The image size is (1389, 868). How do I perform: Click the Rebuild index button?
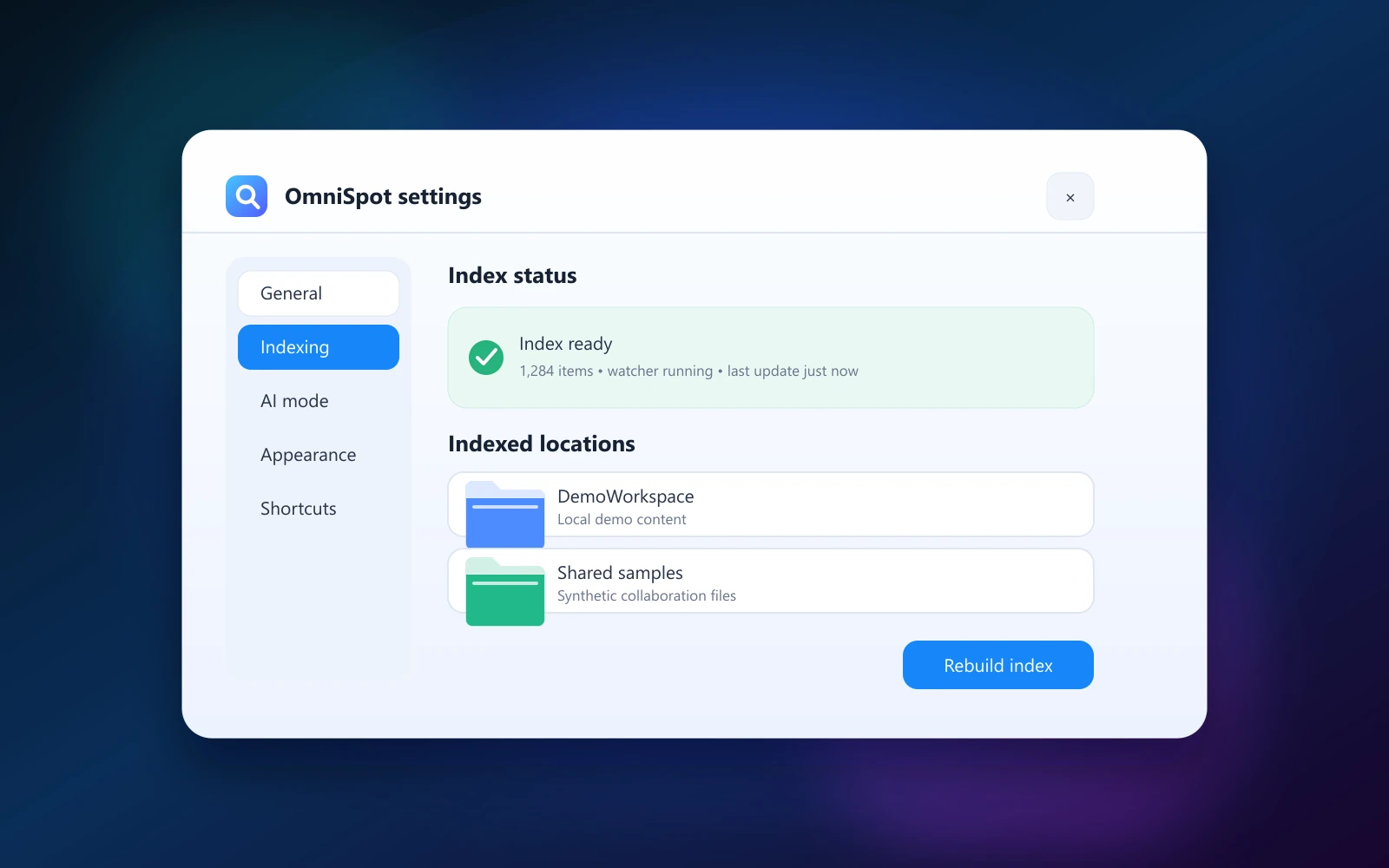[x=998, y=665]
